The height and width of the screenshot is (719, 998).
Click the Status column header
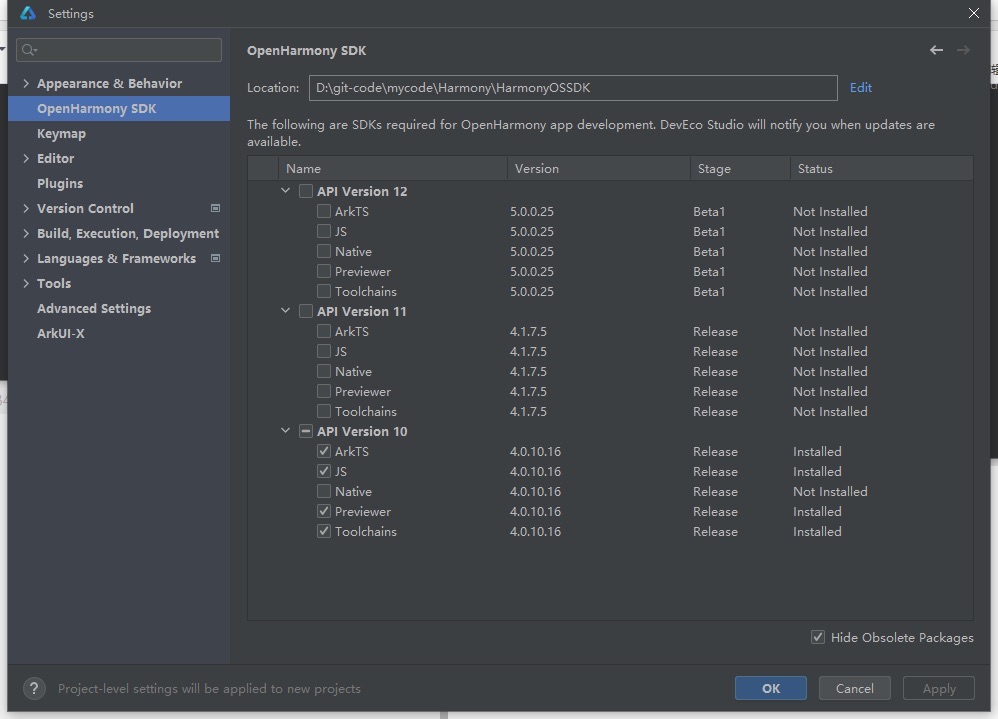[882, 169]
